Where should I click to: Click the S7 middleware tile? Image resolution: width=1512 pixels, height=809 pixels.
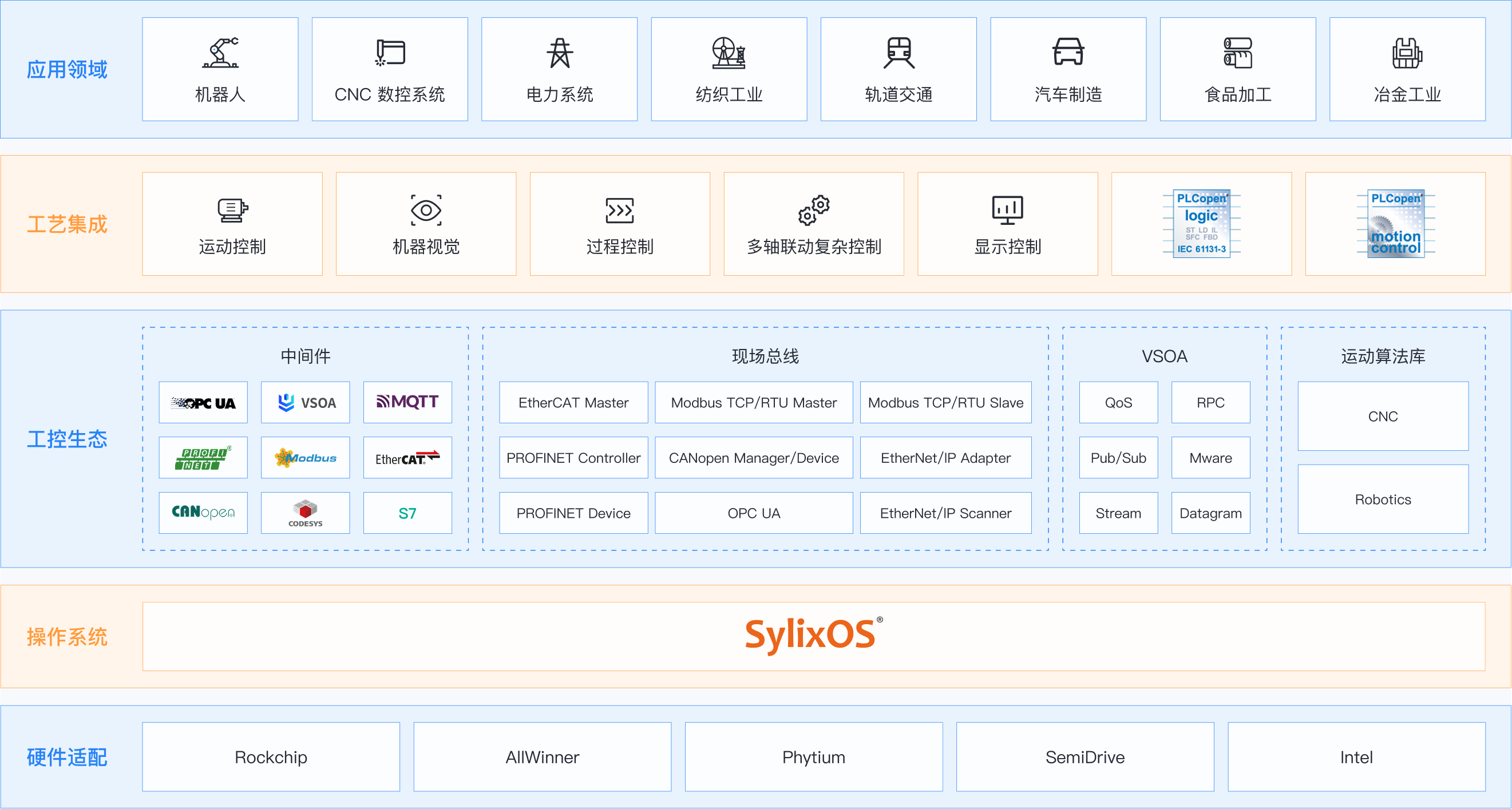407,513
